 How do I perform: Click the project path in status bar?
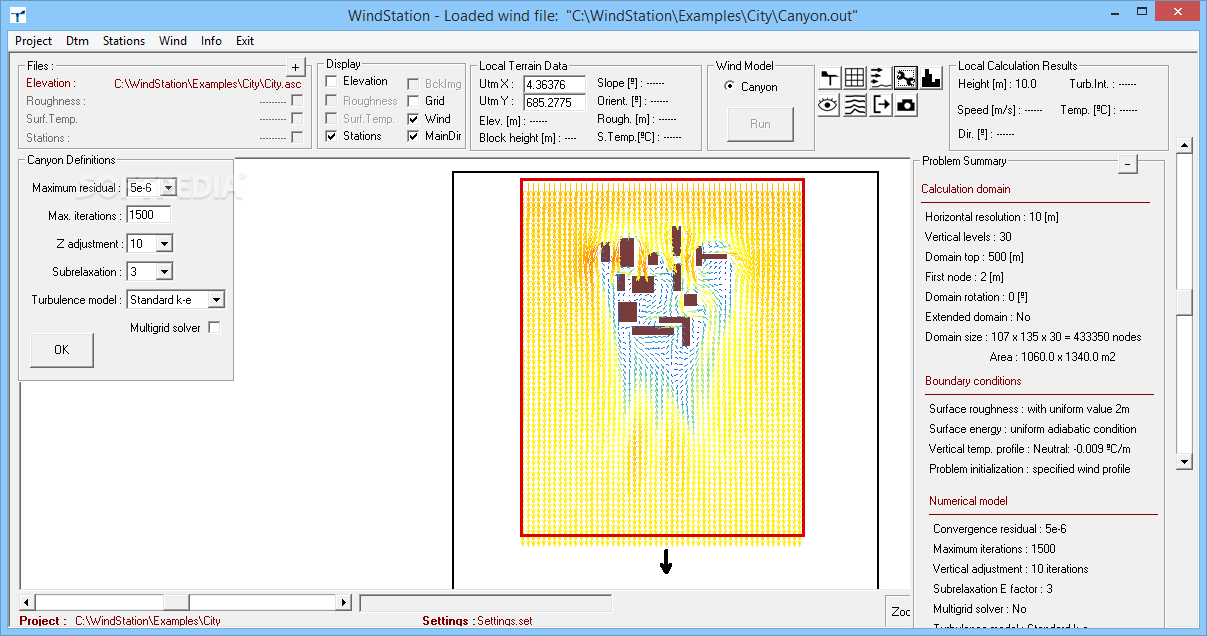click(x=148, y=621)
